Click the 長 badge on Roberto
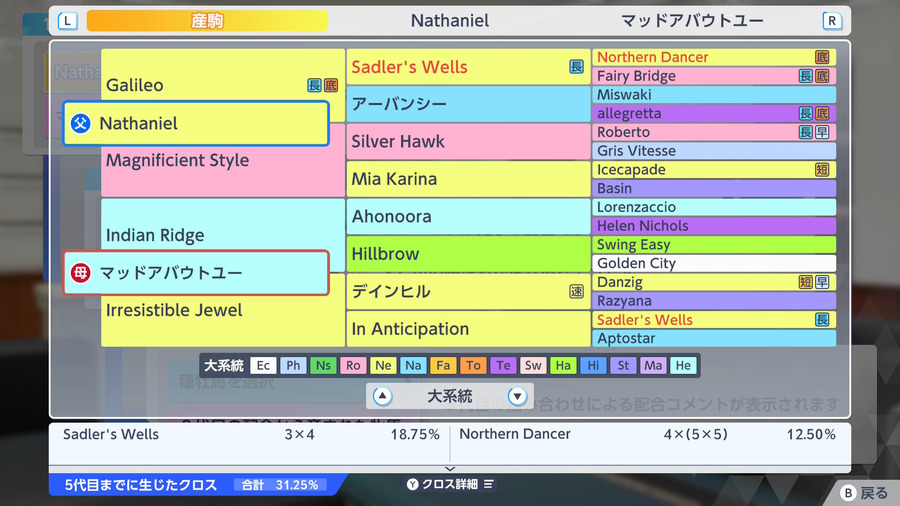This screenshot has height=506, width=900. click(806, 133)
